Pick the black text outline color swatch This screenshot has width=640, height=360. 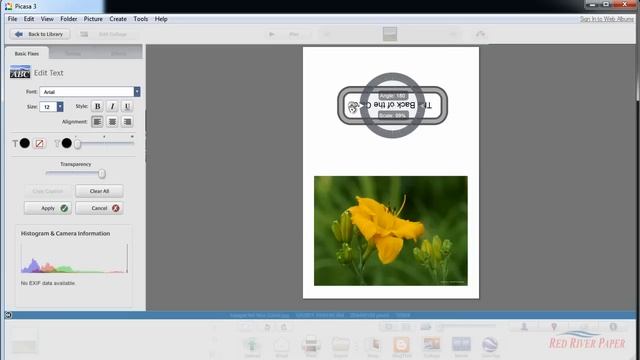click(67, 143)
